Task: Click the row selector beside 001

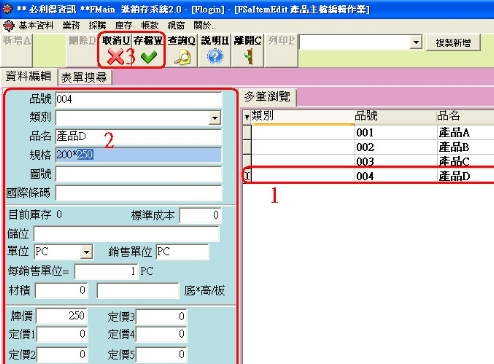Action: 247,132
